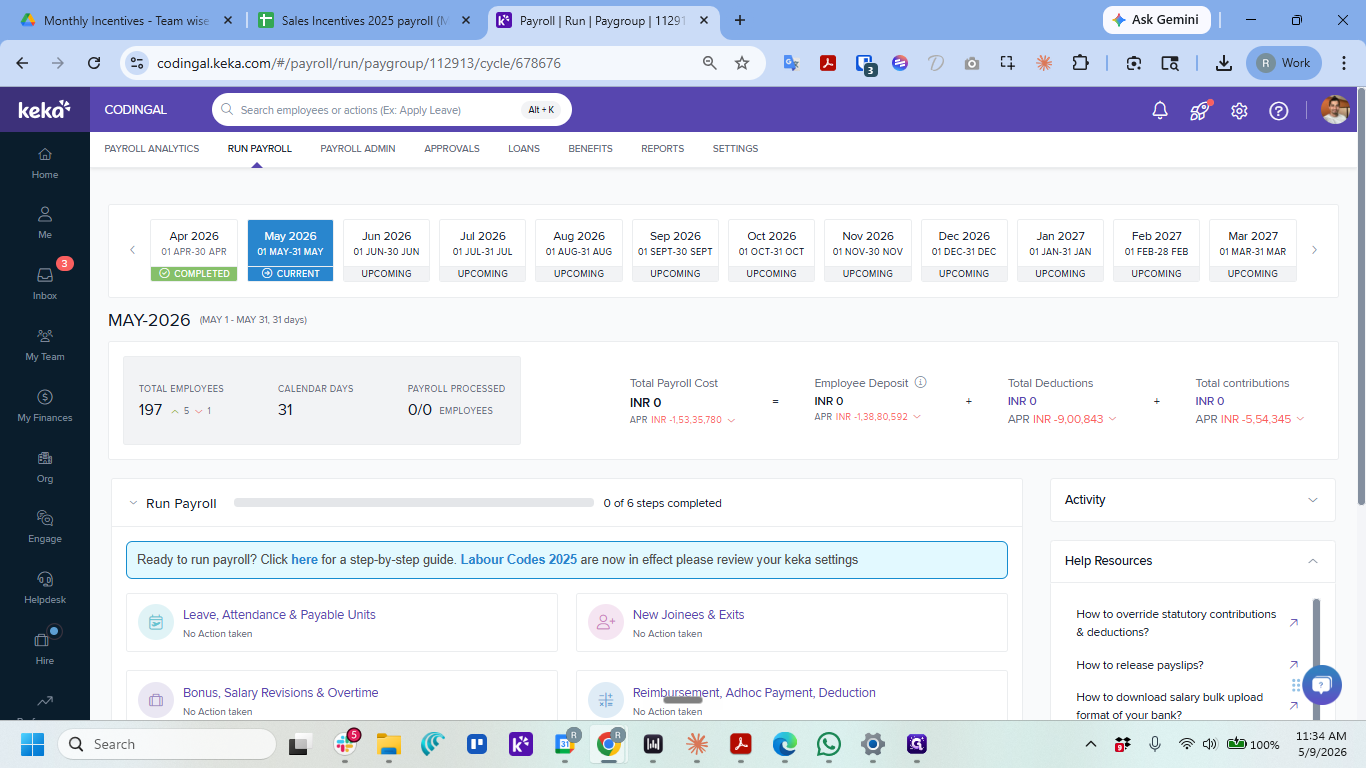The height and width of the screenshot is (768, 1366).
Task: Open Chrome downloads icon
Action: pos(1223,63)
